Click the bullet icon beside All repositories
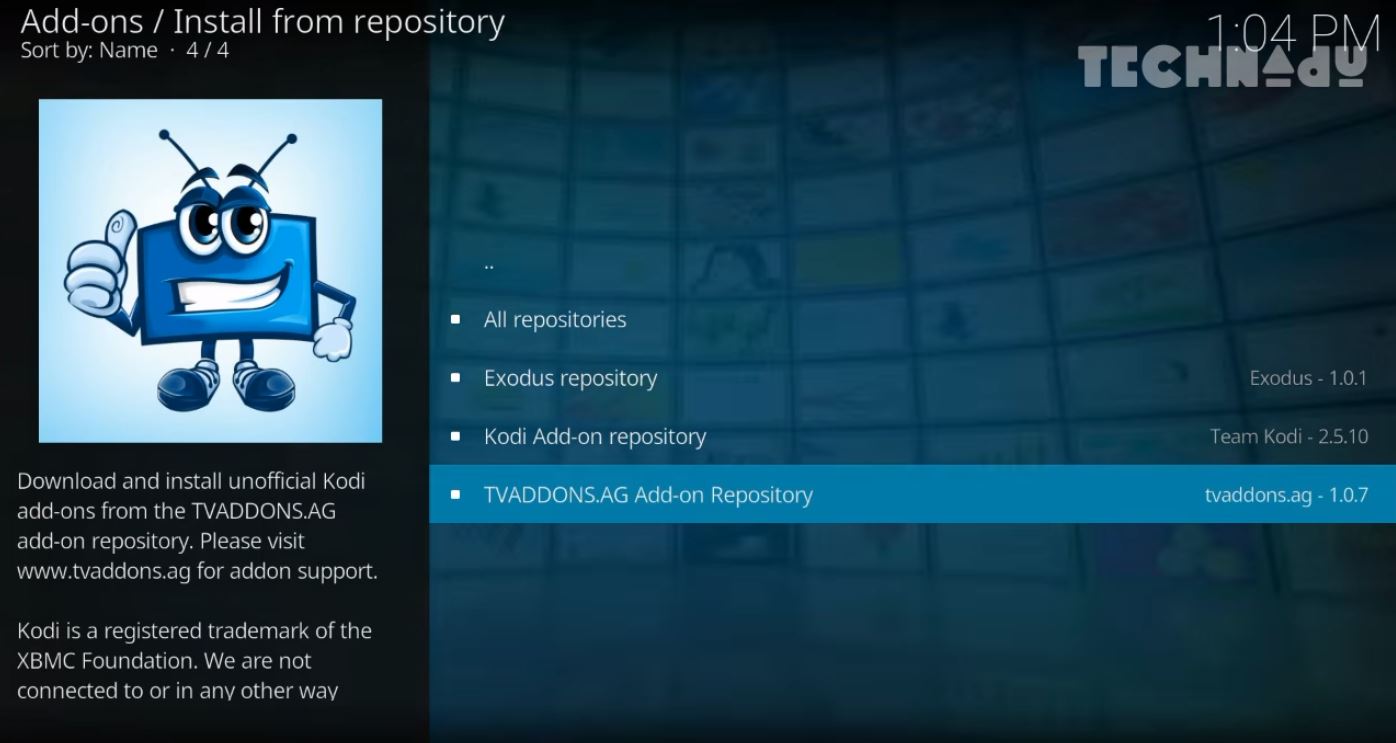1396x743 pixels. click(456, 320)
